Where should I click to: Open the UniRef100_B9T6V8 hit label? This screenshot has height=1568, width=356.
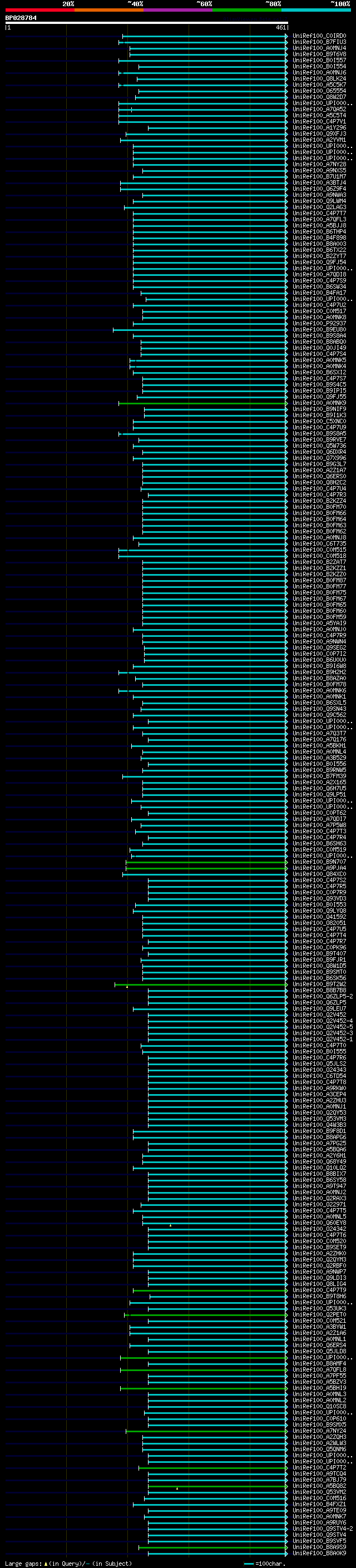point(319,54)
